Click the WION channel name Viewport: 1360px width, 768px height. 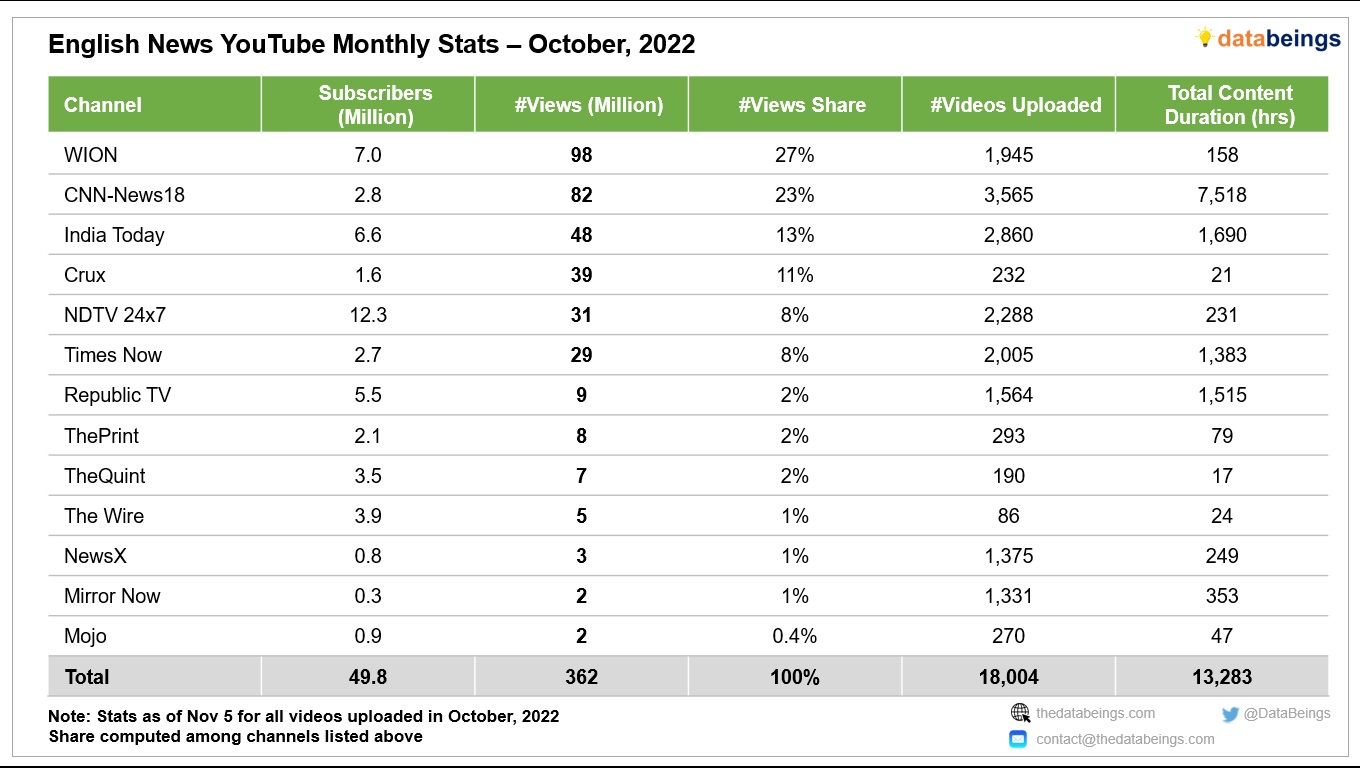(x=91, y=155)
